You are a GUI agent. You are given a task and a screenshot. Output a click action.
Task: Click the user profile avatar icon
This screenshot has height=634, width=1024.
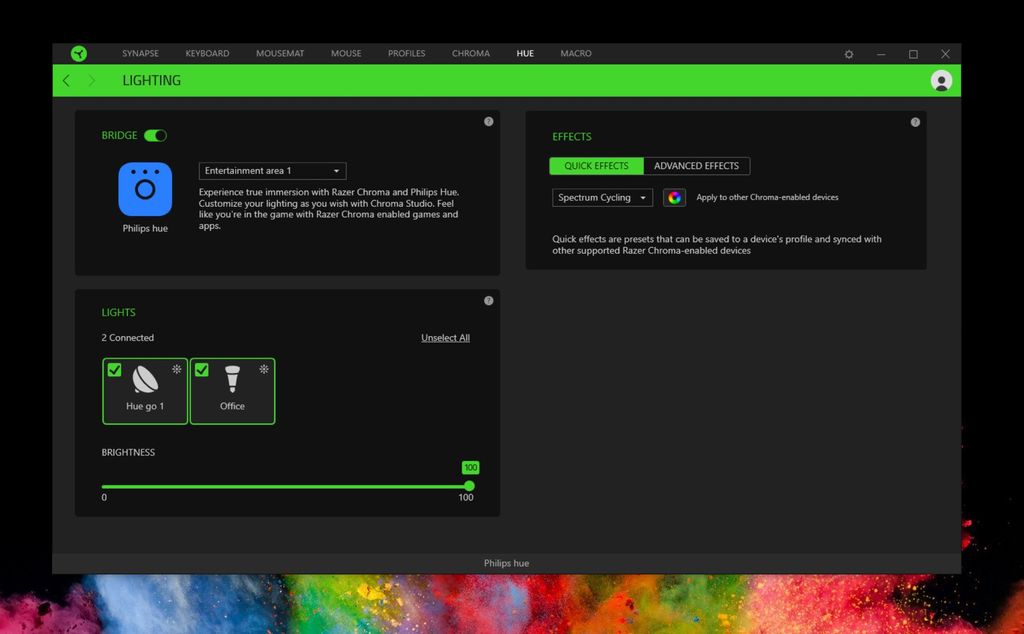[x=941, y=80]
